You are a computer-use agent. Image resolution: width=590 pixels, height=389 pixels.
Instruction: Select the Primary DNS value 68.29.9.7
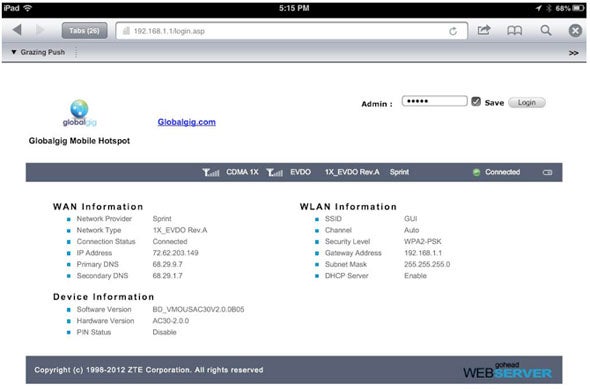pyautogui.click(x=167, y=264)
